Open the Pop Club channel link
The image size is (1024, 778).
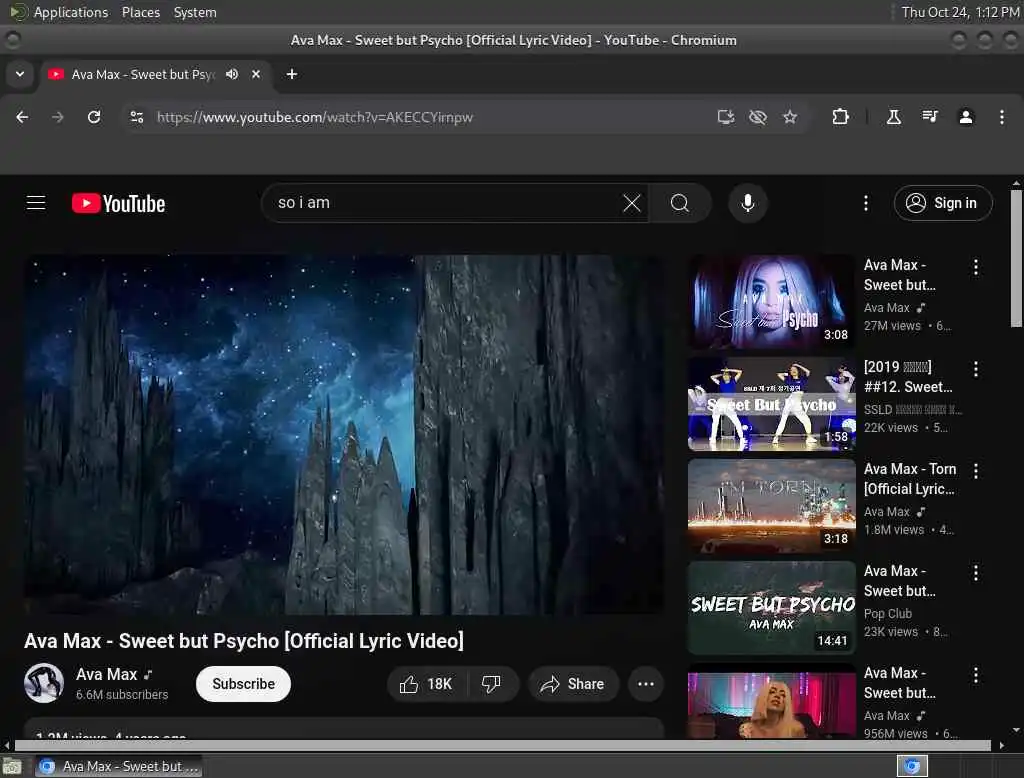(x=888, y=613)
